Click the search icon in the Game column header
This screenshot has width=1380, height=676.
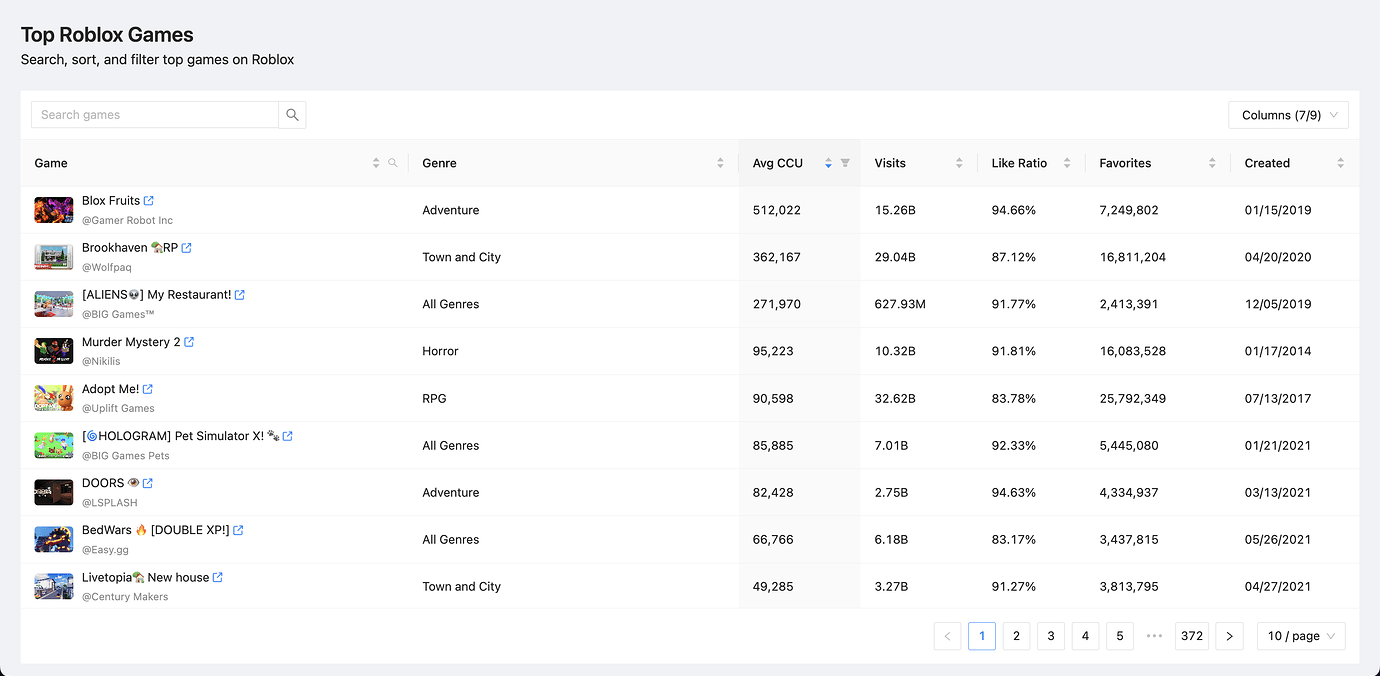pos(392,162)
